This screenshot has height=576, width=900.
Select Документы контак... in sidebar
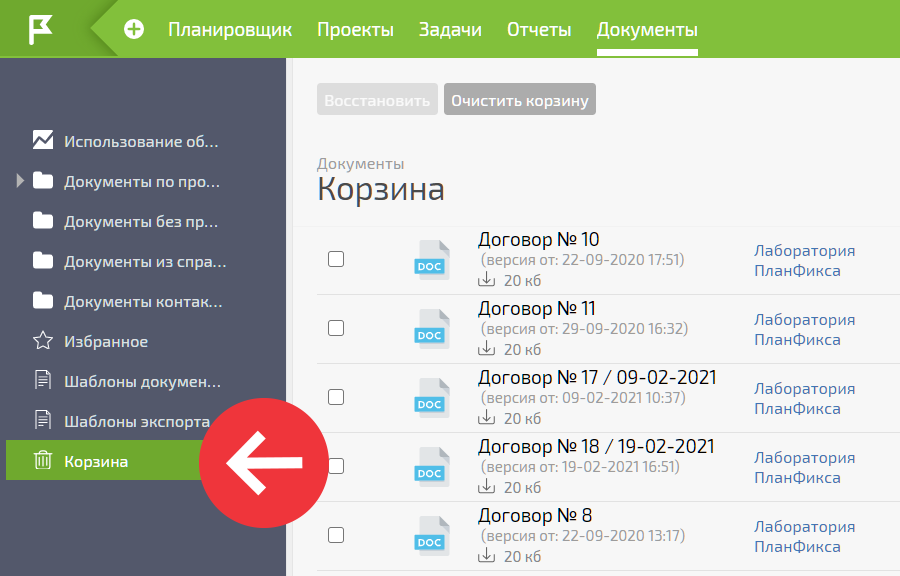143,301
